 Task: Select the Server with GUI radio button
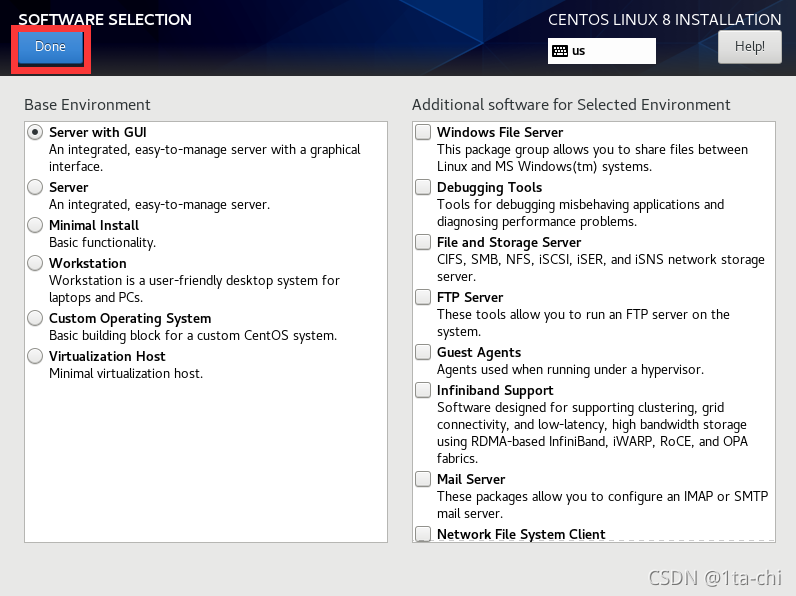pos(35,133)
